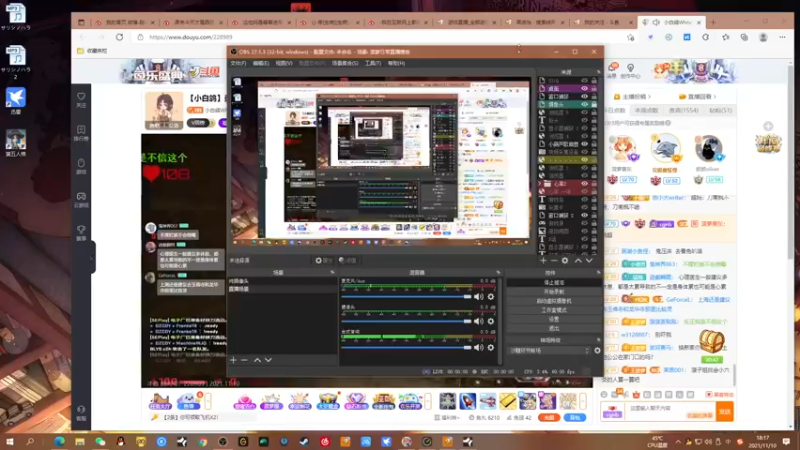The image size is (800, 450).
Task: Open the ranking icon in Douyu sidebar
Action: (x=81, y=133)
